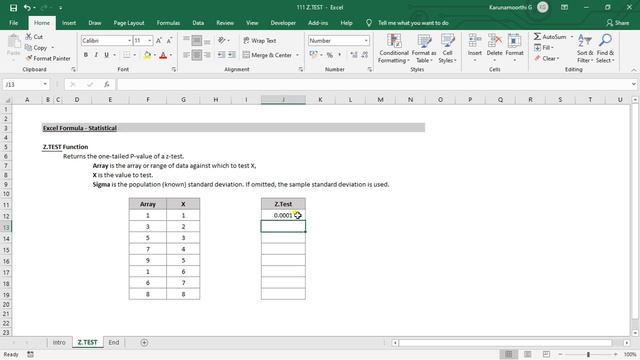Add a new sheet with plus button
The height and width of the screenshot is (360, 640).
(144, 342)
